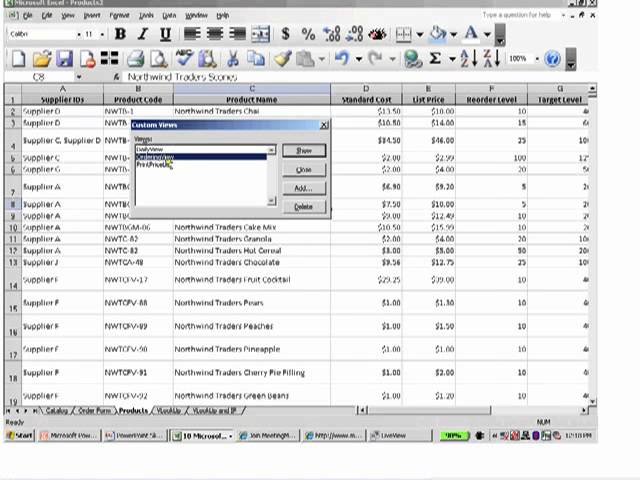Click the Font Color A swatch
Viewport: 640px width, 480px height.
471,34
